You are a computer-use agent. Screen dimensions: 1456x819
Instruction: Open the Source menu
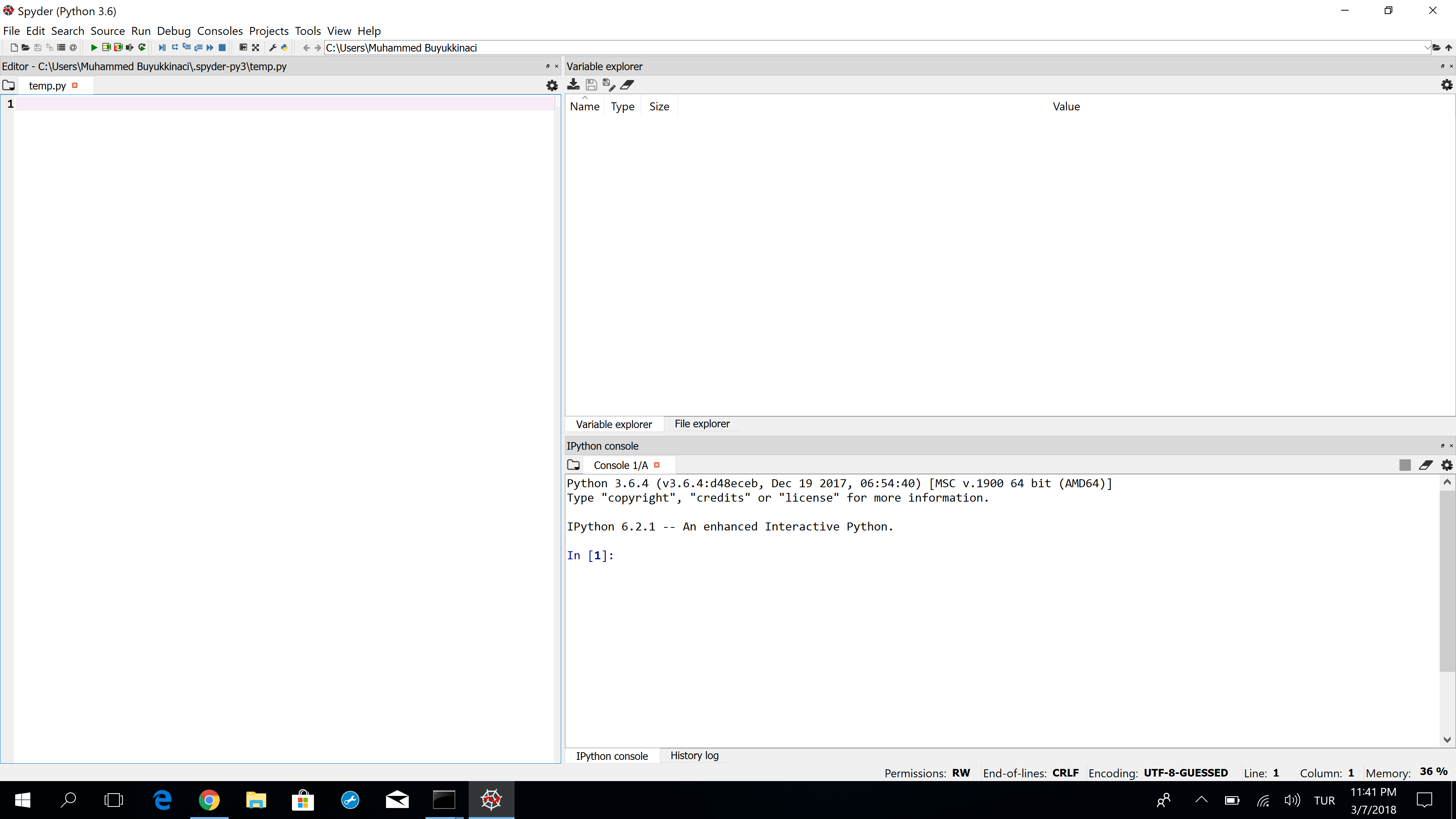click(x=107, y=31)
